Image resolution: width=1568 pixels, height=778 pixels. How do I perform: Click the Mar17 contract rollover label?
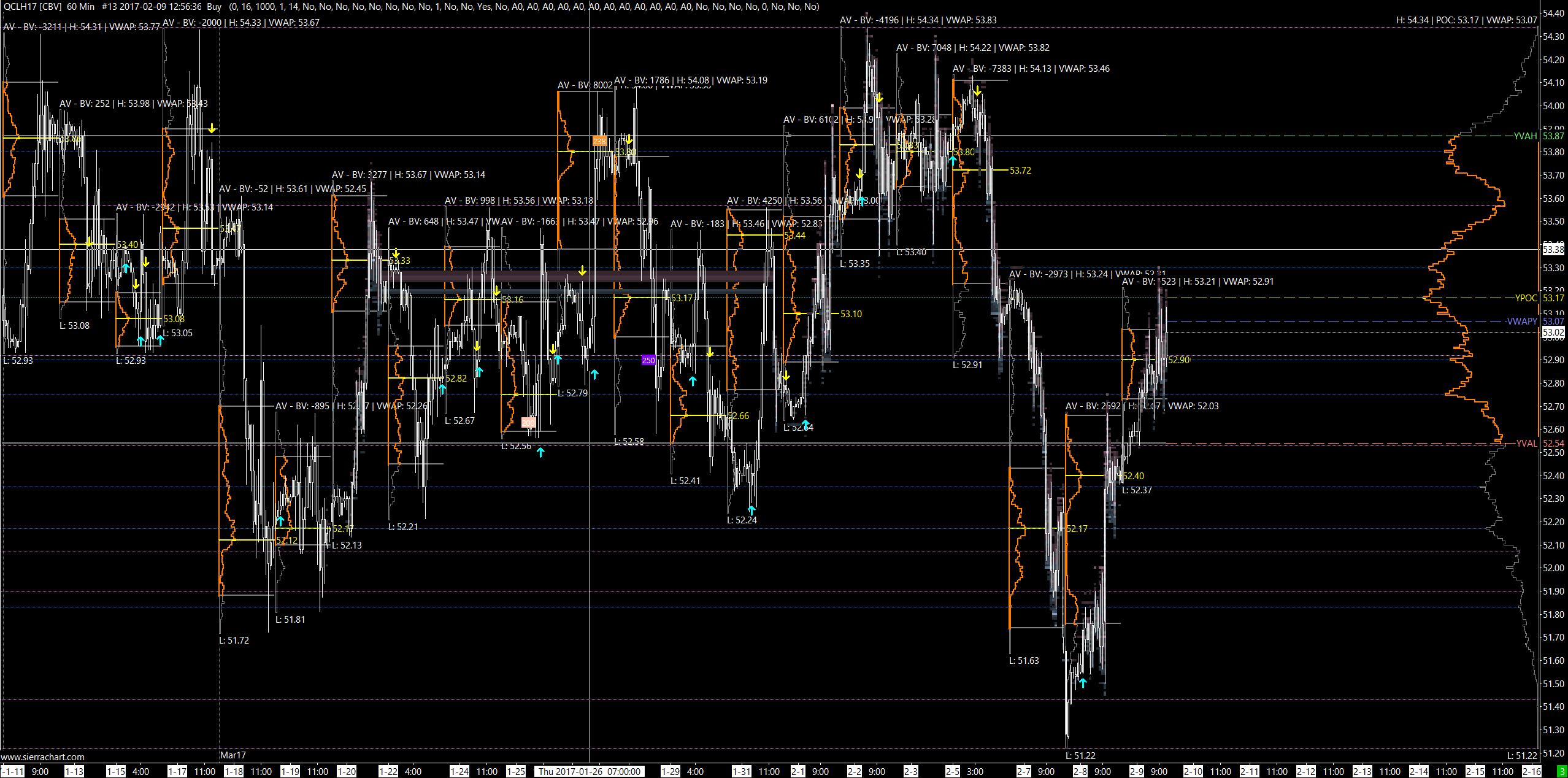(x=233, y=755)
